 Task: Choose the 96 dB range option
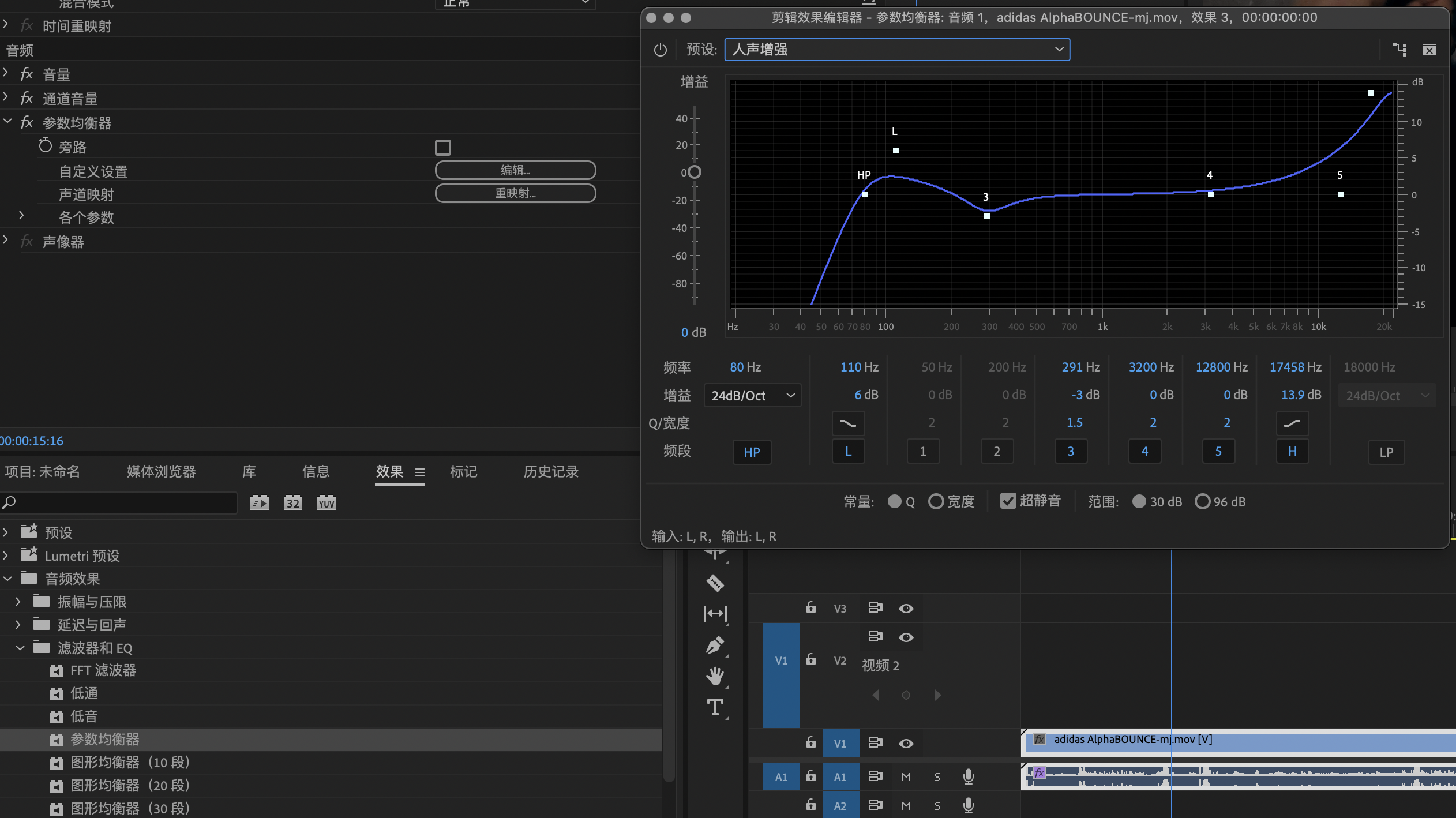tap(1202, 501)
